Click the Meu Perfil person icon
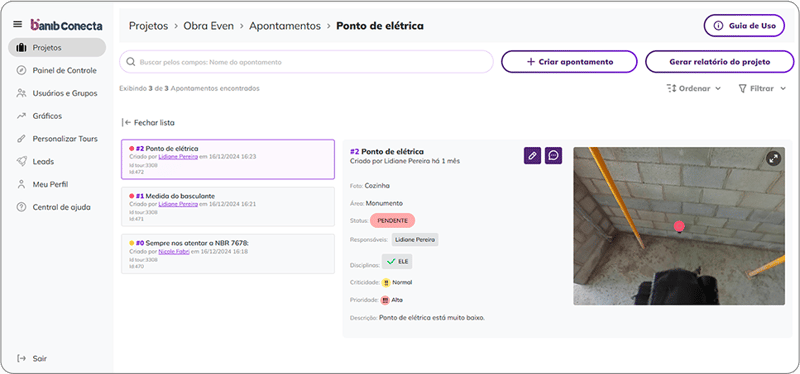Image resolution: width=800 pixels, height=374 pixels. pos(21,184)
